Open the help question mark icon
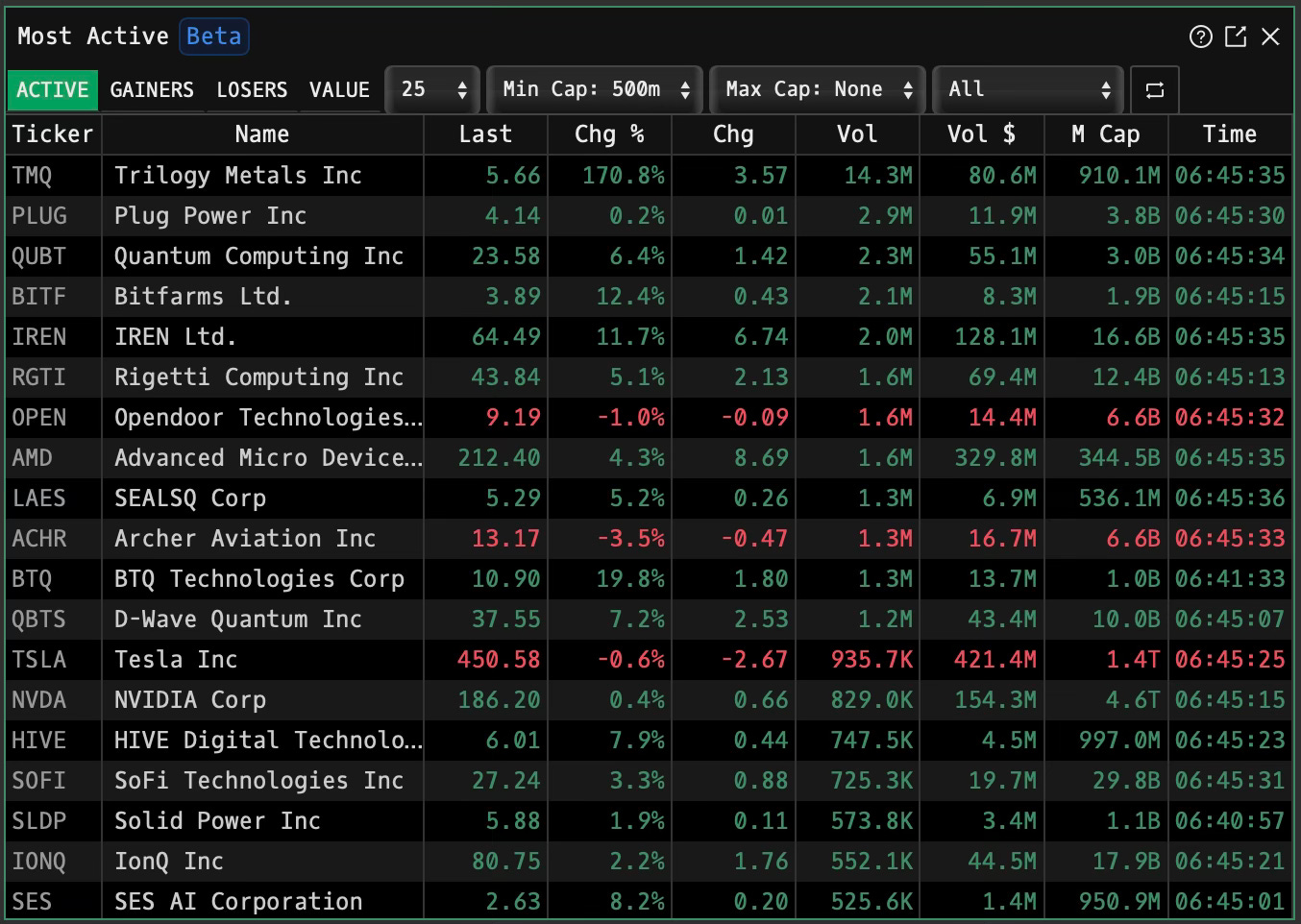Viewport: 1301px width, 924px height. [1201, 36]
